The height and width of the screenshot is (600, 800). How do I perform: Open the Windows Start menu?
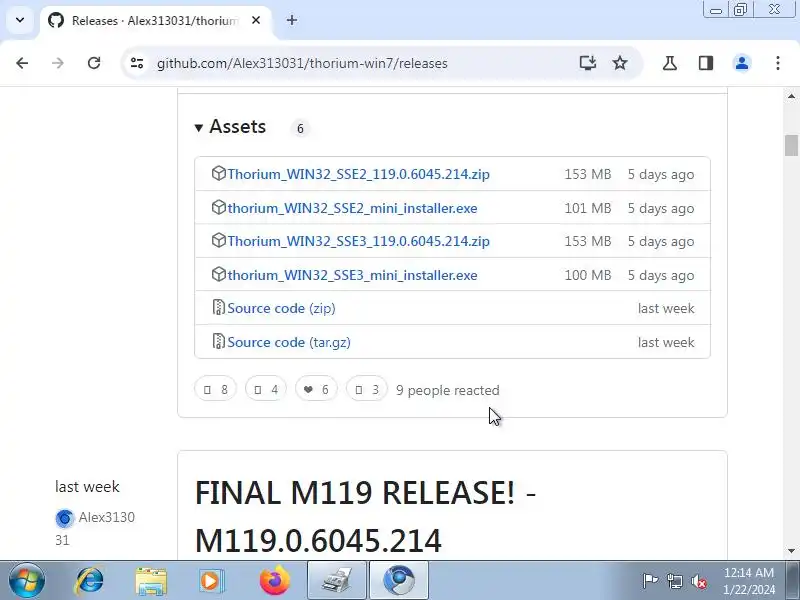pos(27,581)
